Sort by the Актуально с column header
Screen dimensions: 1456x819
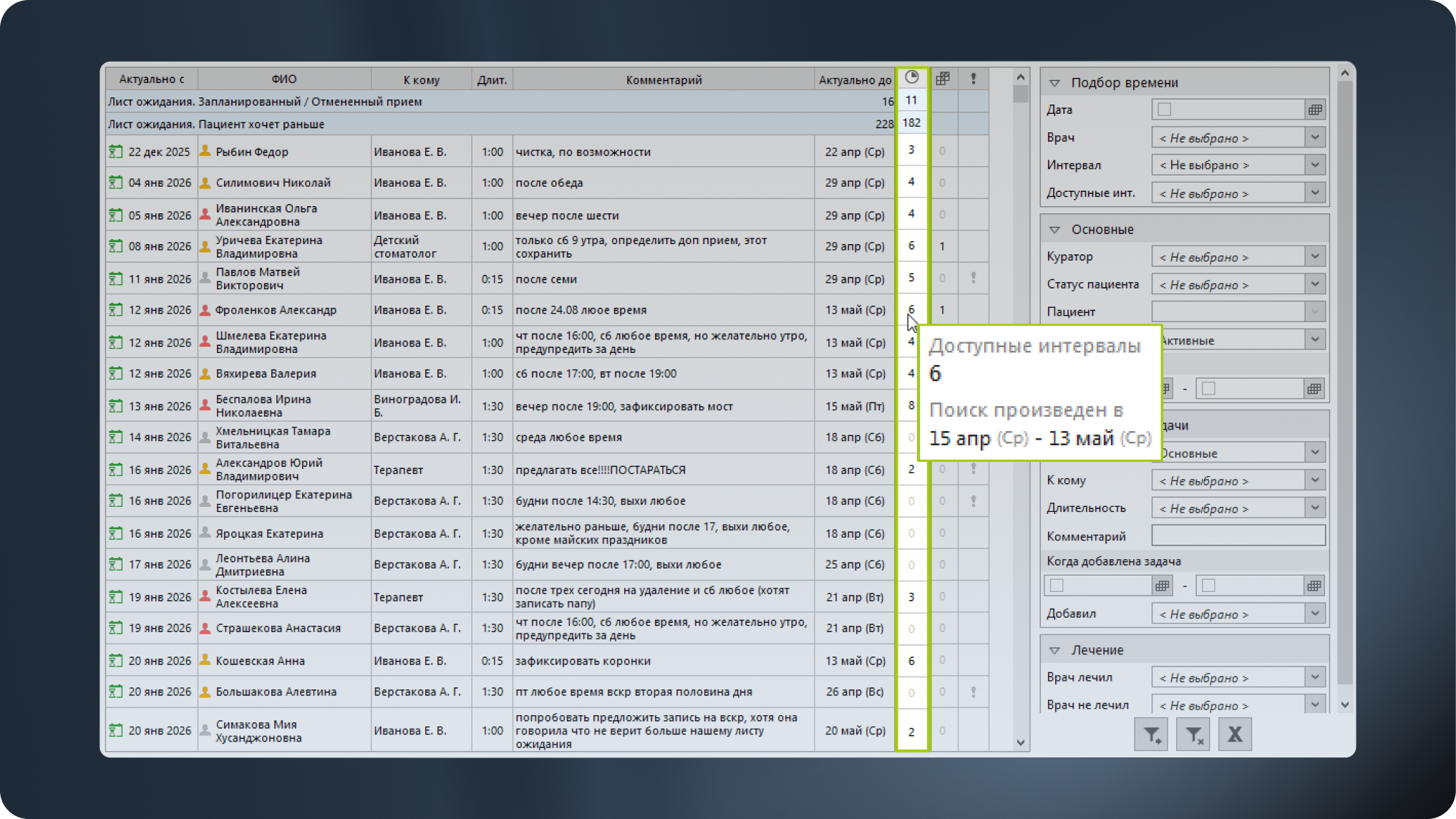point(152,79)
